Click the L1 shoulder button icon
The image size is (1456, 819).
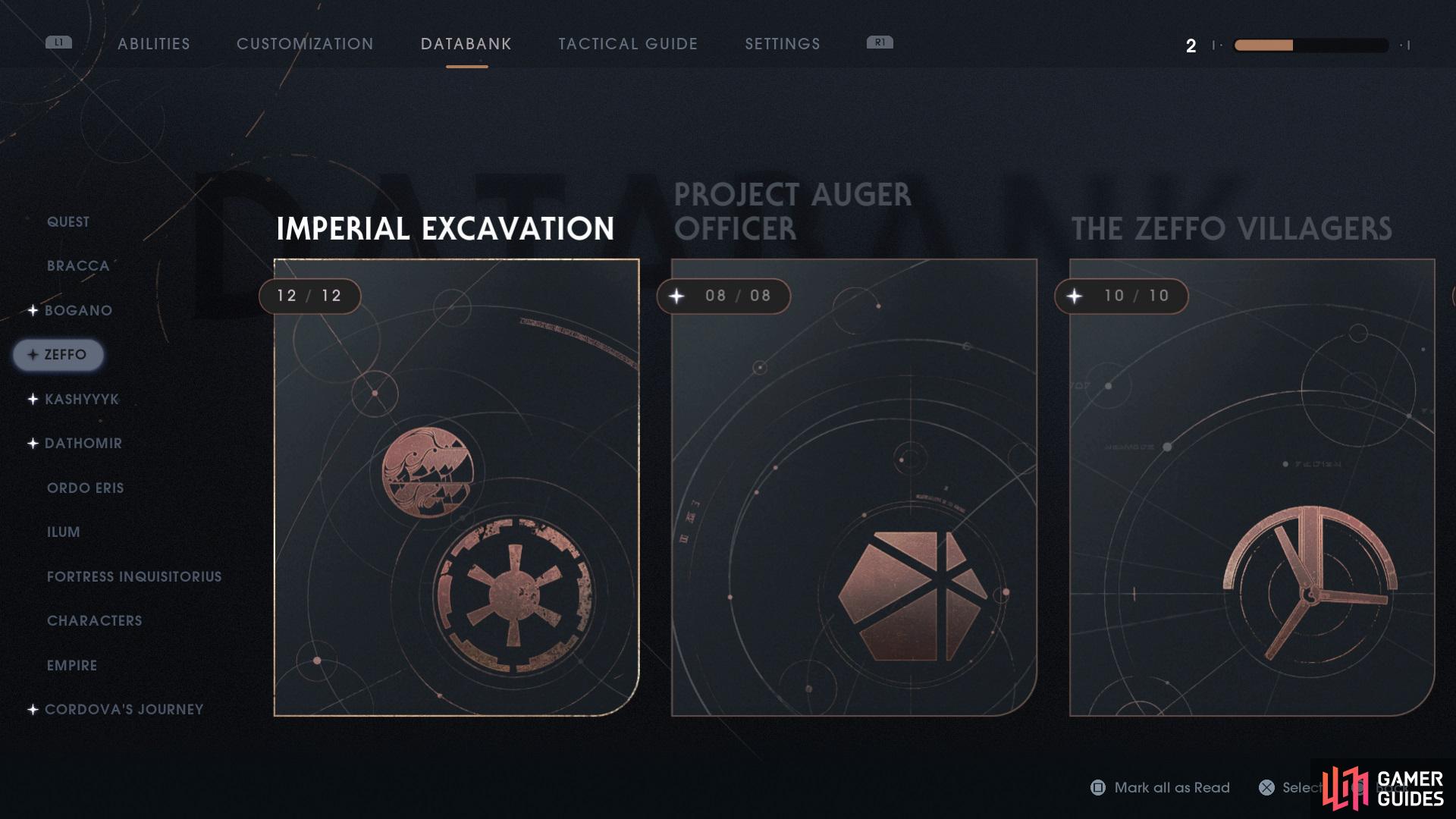[58, 42]
